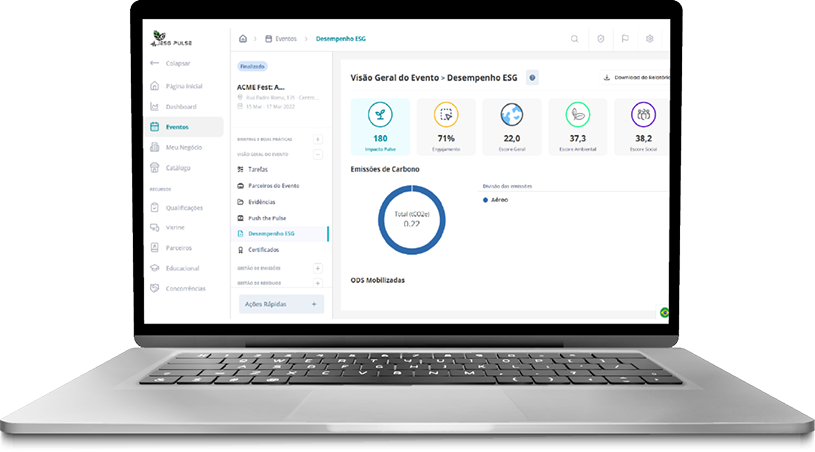Image resolution: width=815 pixels, height=452 pixels.
Task: Expand Ações Rápidas with the plus
Action: (314, 303)
